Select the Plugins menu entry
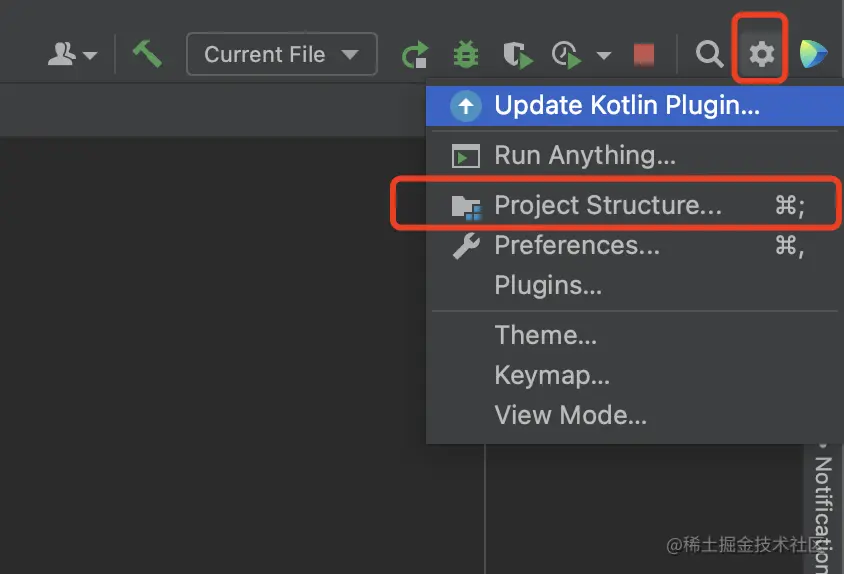This screenshot has width=844, height=574. [548, 286]
